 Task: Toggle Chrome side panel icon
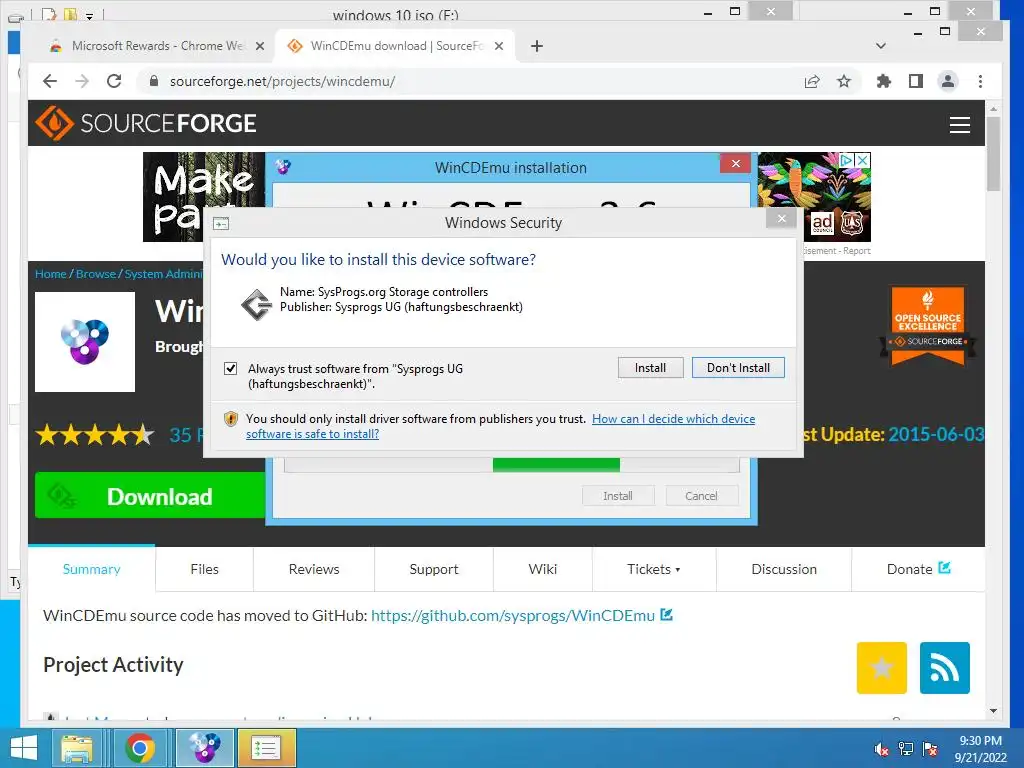916,81
